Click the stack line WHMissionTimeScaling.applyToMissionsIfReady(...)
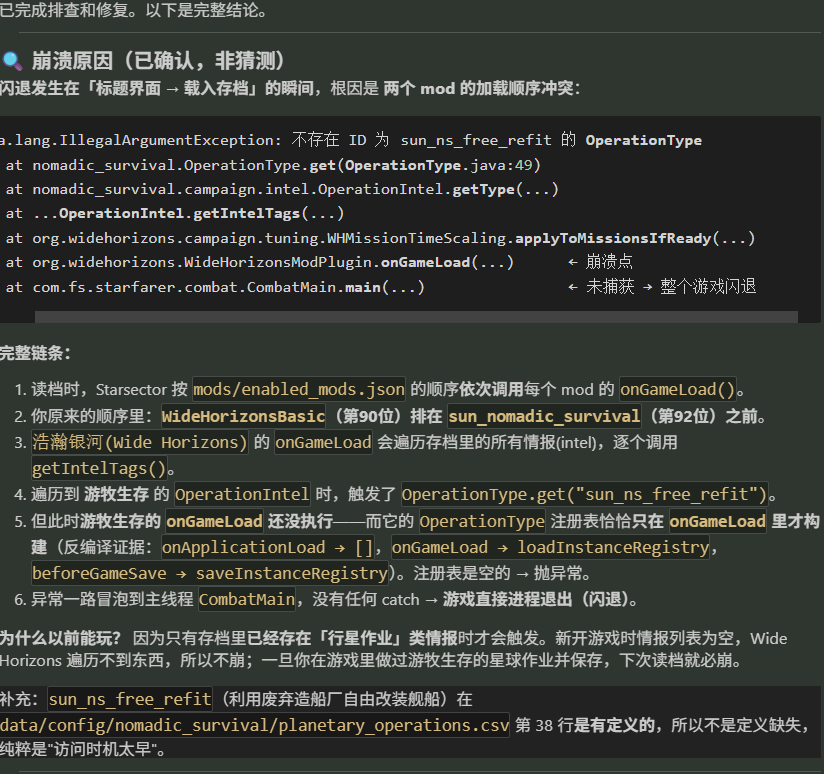The width and height of the screenshot is (824, 774). click(380, 238)
